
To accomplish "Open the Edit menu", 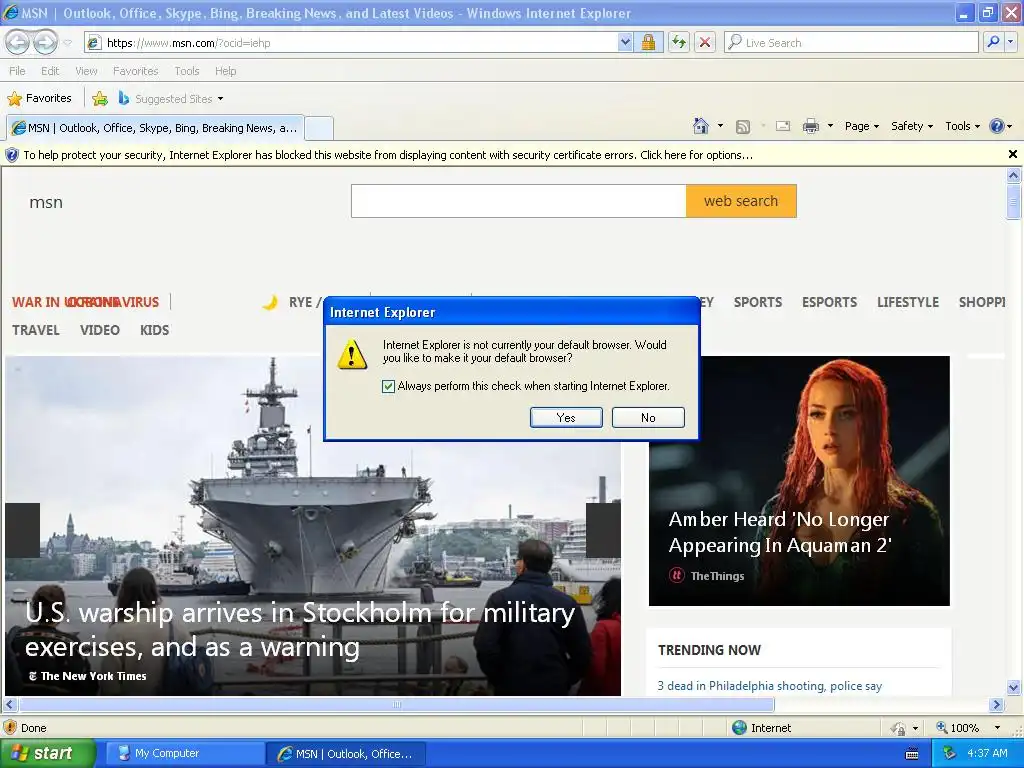I will 50,71.
